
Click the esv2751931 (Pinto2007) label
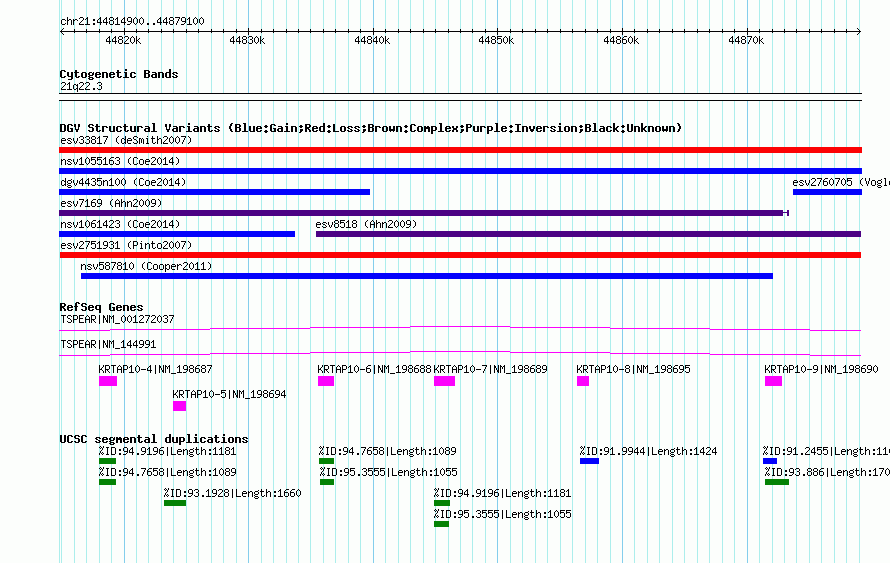[x=126, y=245]
